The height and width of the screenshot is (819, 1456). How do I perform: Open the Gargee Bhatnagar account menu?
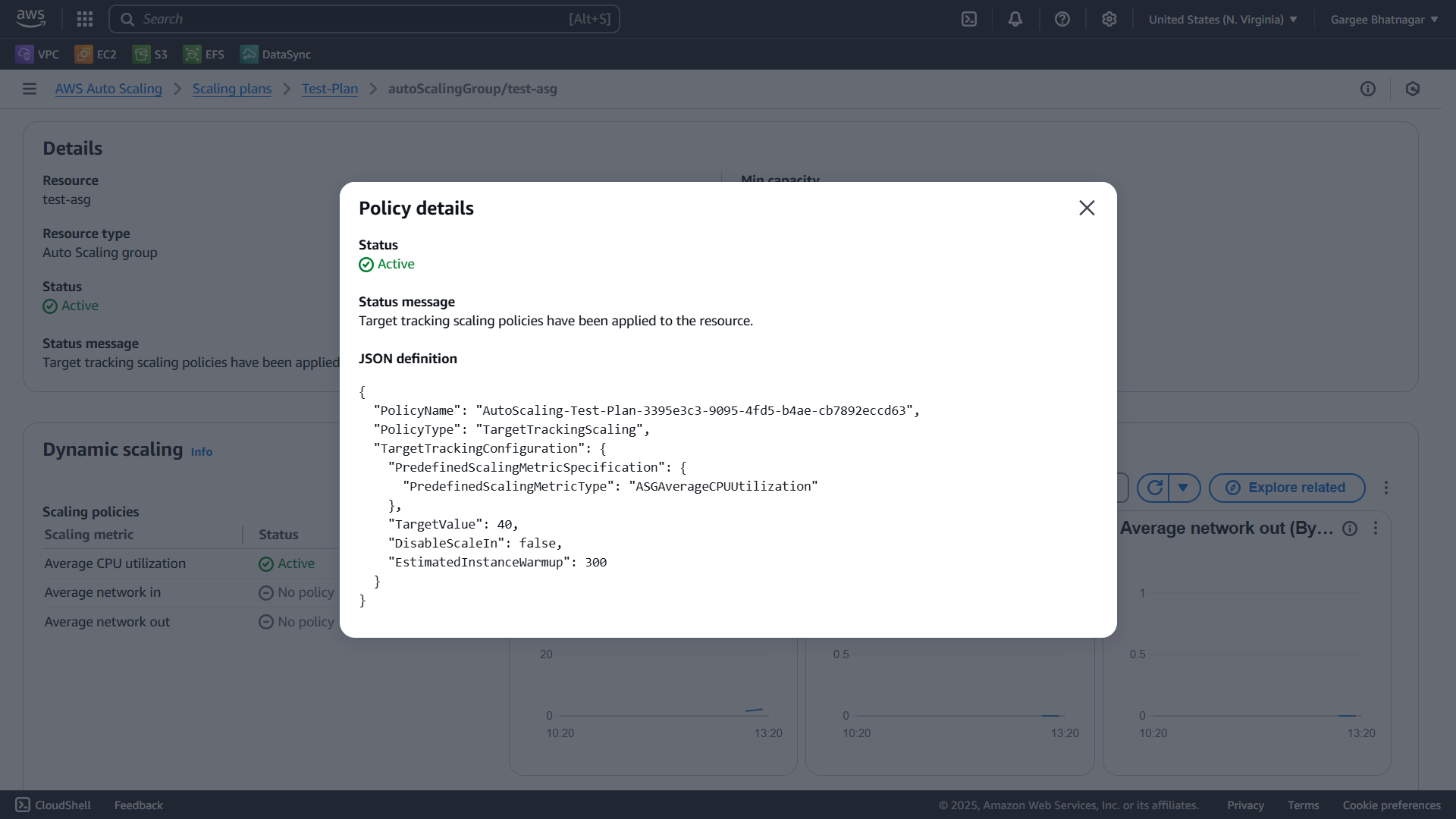pyautogui.click(x=1385, y=20)
